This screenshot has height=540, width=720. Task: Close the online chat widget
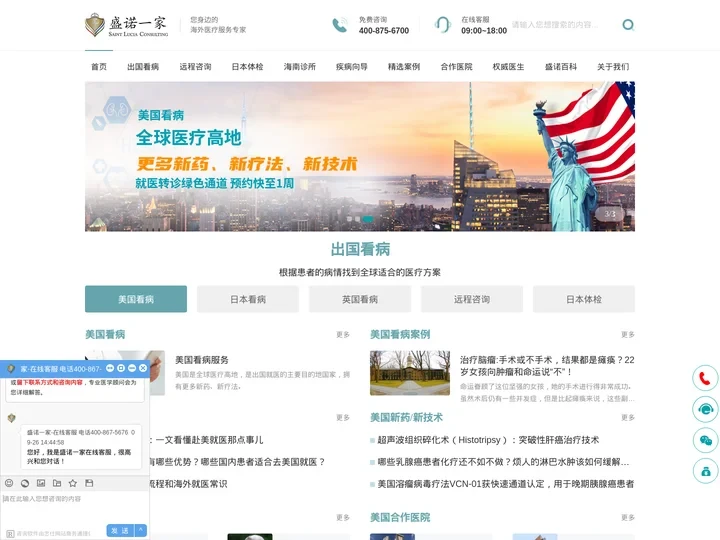[x=143, y=368]
